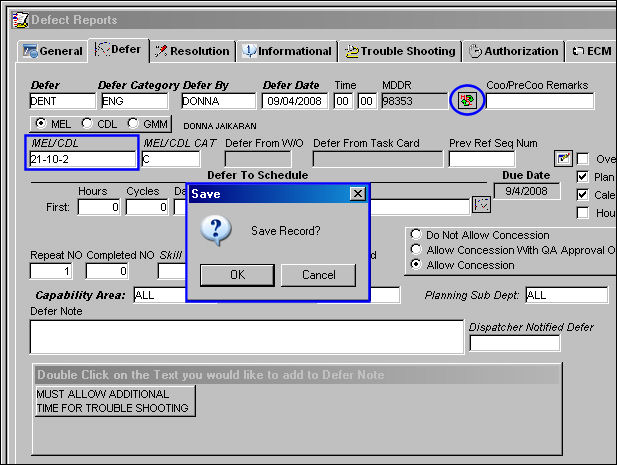
Task: Cancel the Save Record dialog
Action: coord(318,275)
